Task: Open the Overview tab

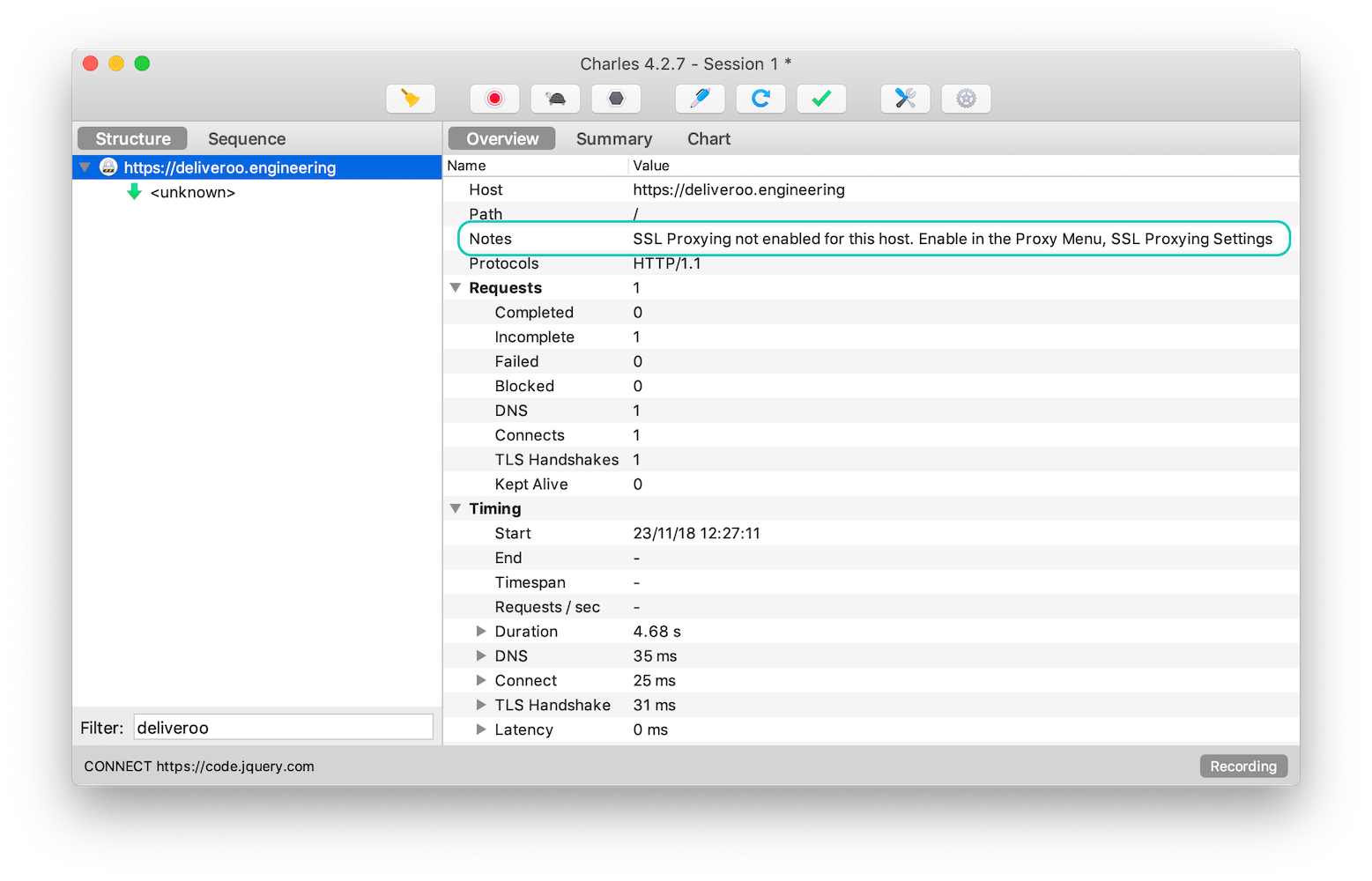Action: (x=501, y=139)
